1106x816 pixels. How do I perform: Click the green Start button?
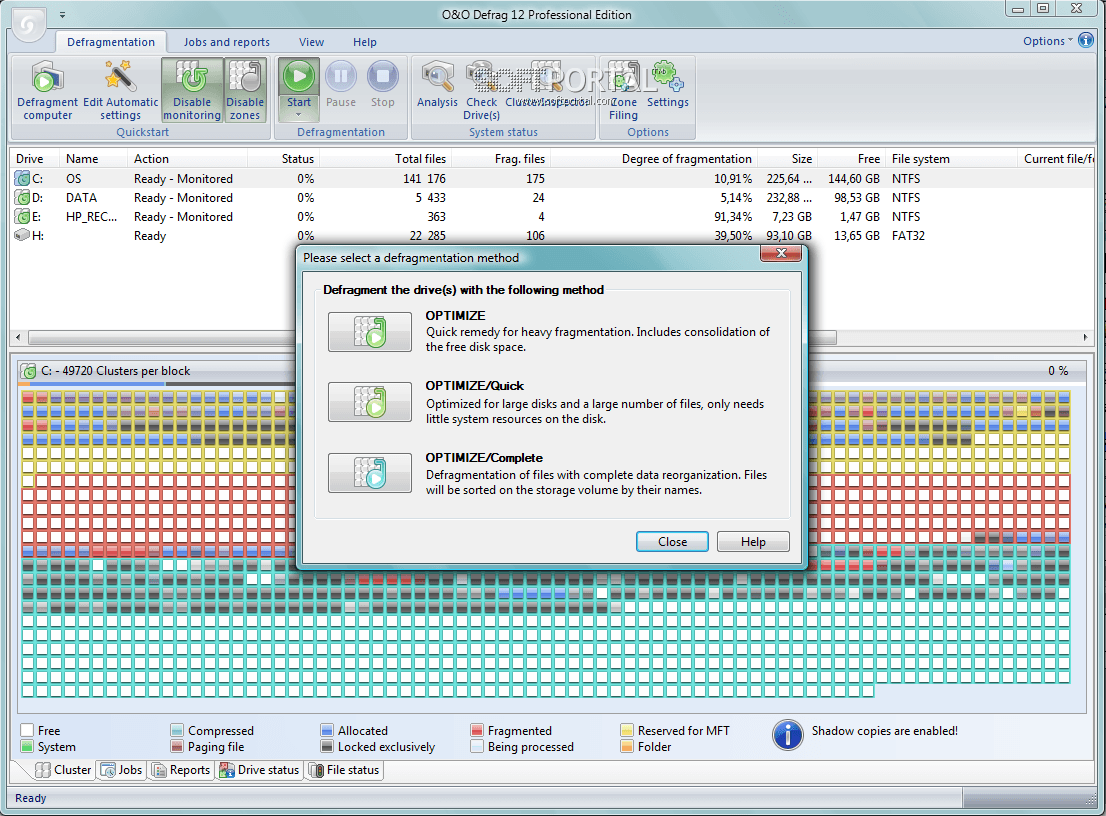coord(298,77)
